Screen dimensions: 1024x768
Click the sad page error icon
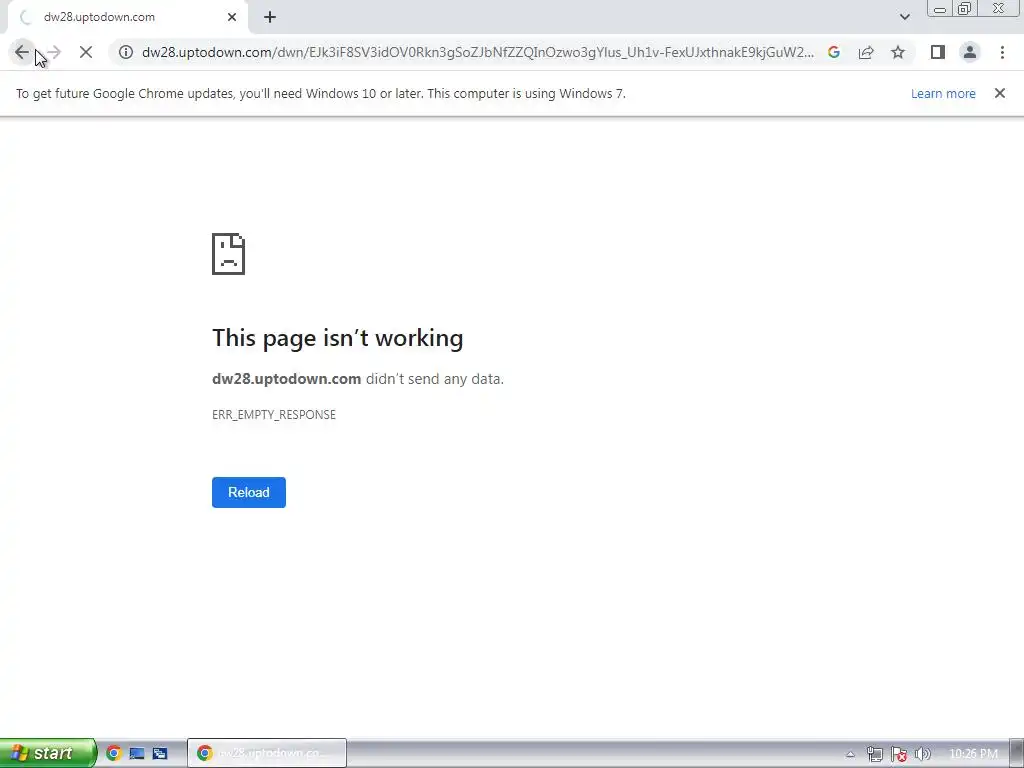coord(229,254)
